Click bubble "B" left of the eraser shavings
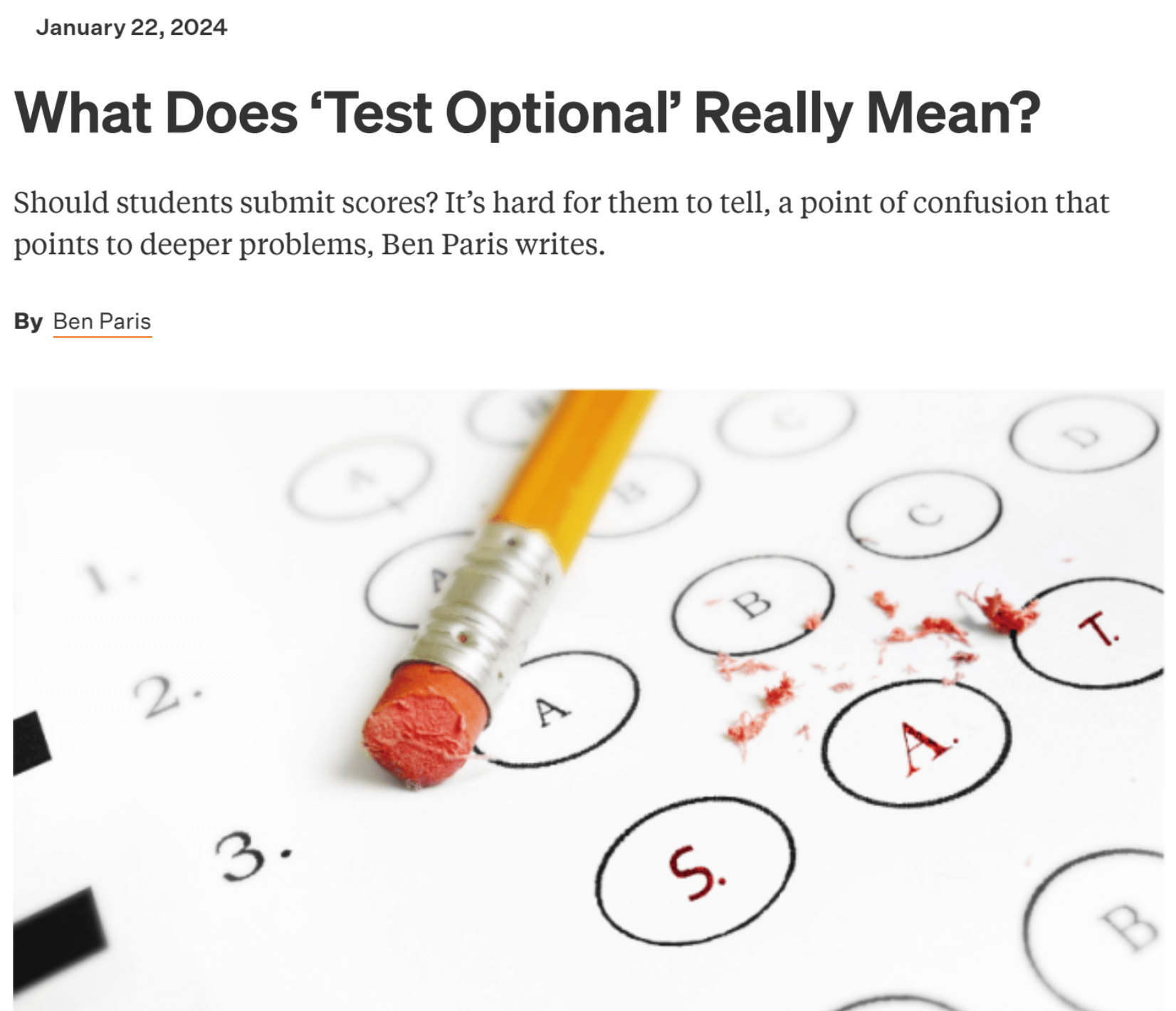 coord(753,605)
